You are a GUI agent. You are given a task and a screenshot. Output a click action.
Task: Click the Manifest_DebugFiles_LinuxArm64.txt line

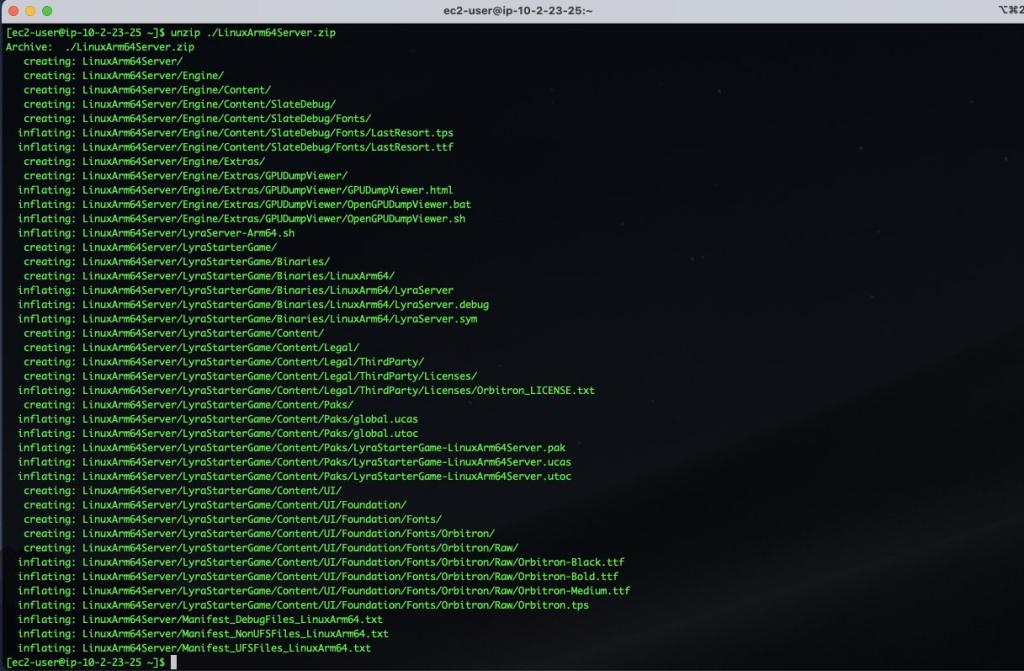[200, 620]
